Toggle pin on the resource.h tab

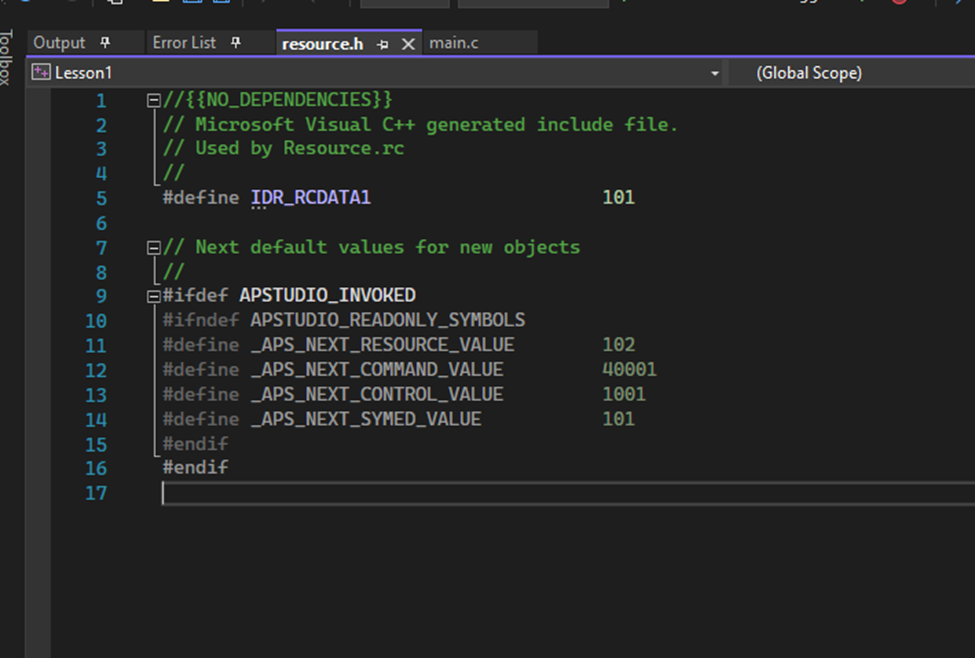tap(383, 44)
